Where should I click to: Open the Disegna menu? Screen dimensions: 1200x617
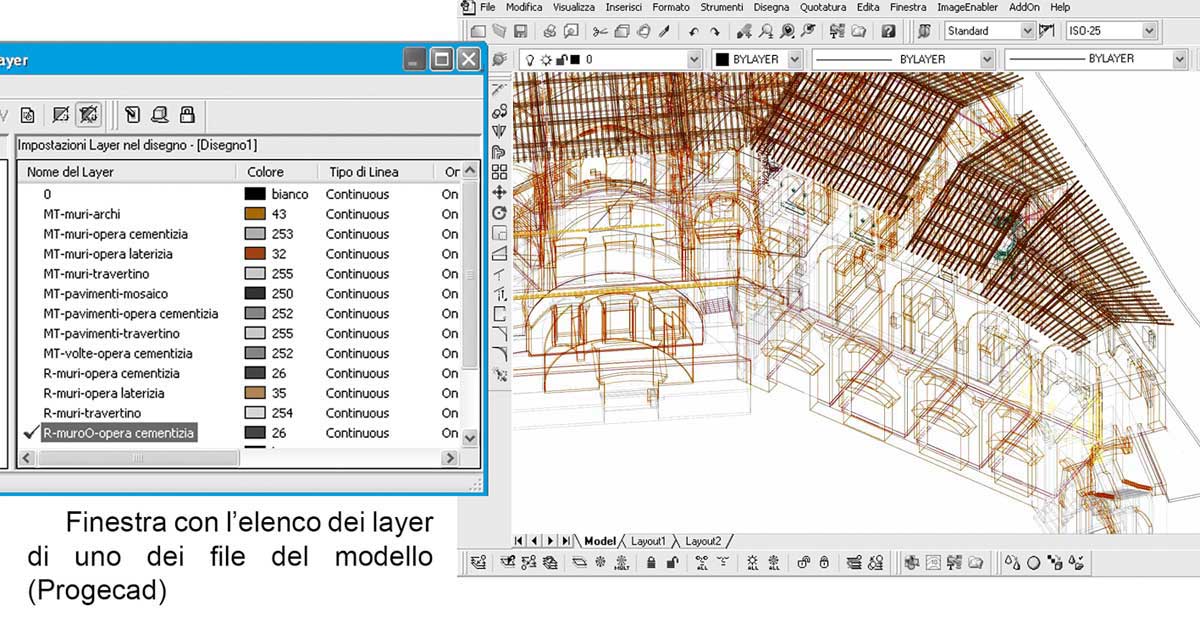tap(771, 7)
